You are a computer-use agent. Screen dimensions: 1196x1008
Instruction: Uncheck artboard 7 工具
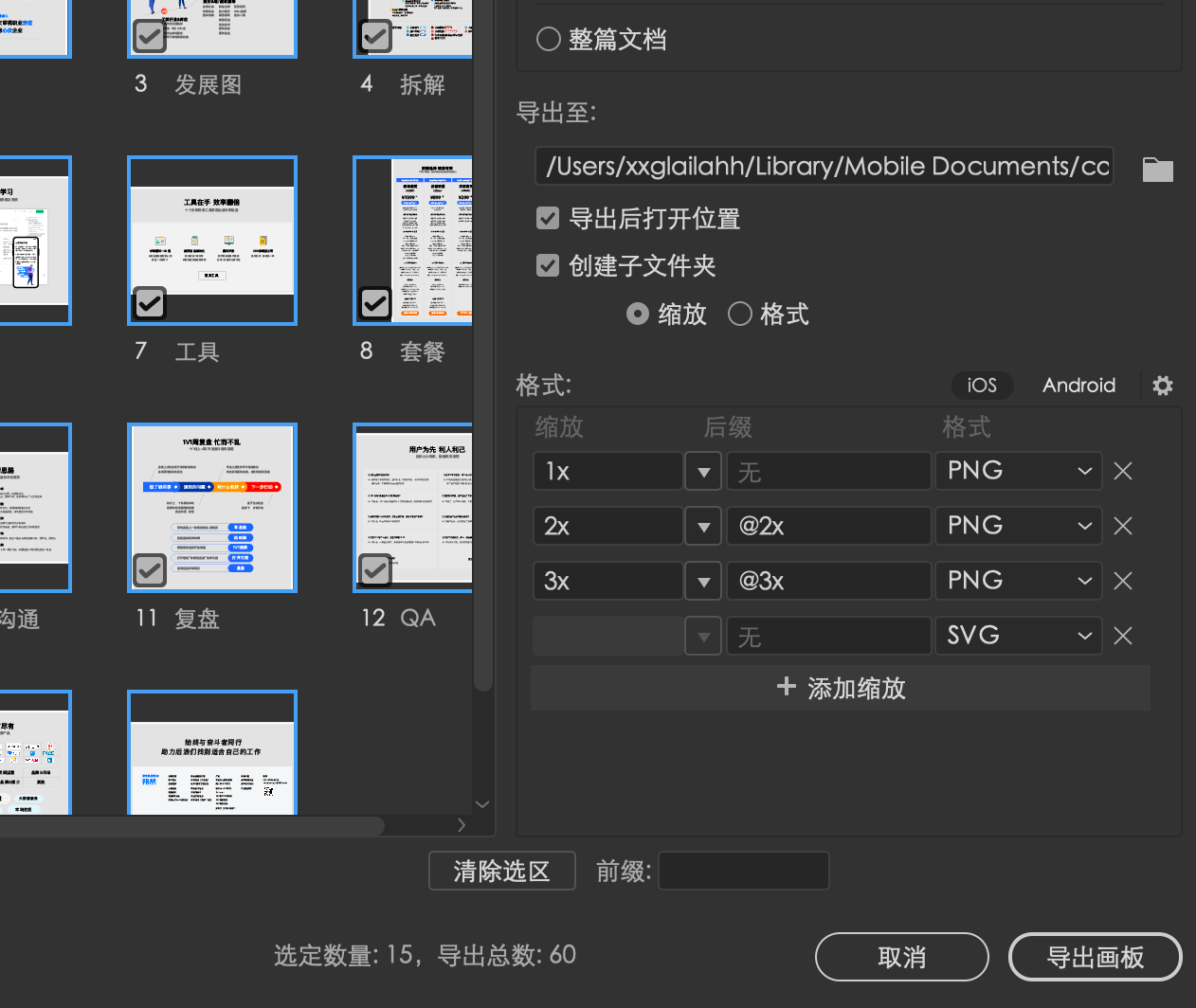click(x=150, y=303)
